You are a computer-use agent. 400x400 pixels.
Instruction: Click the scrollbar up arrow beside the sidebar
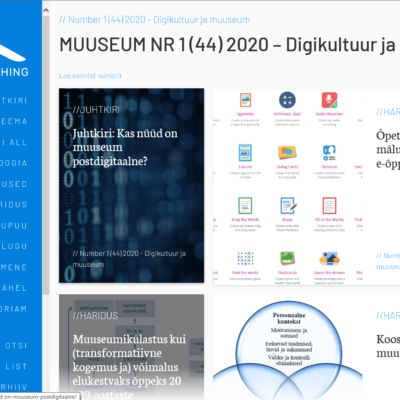pyautogui.click(x=46, y=10)
